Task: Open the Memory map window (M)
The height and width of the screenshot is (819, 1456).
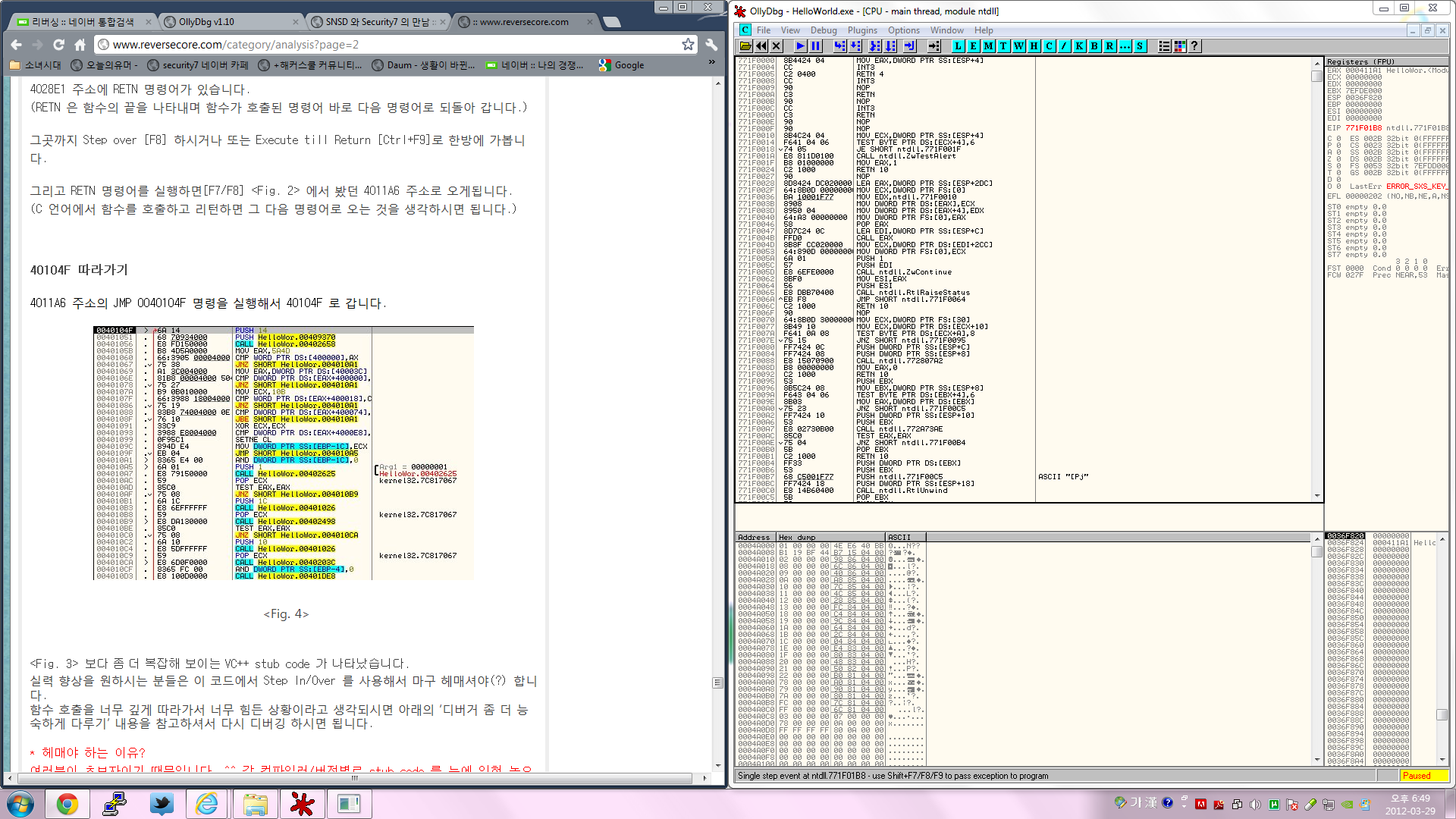Action: [988, 46]
